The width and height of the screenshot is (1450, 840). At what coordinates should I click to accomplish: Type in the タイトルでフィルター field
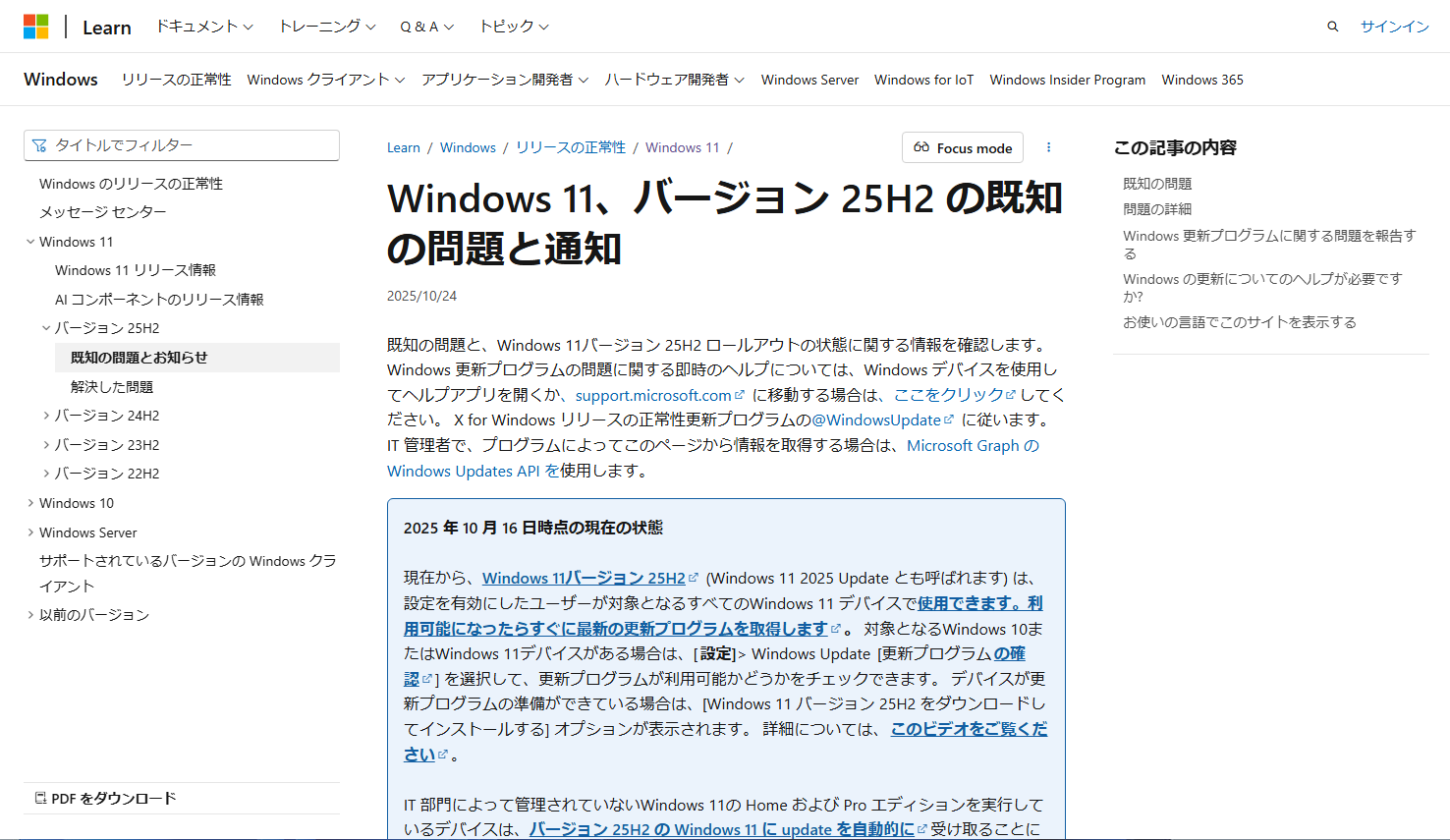coord(192,145)
